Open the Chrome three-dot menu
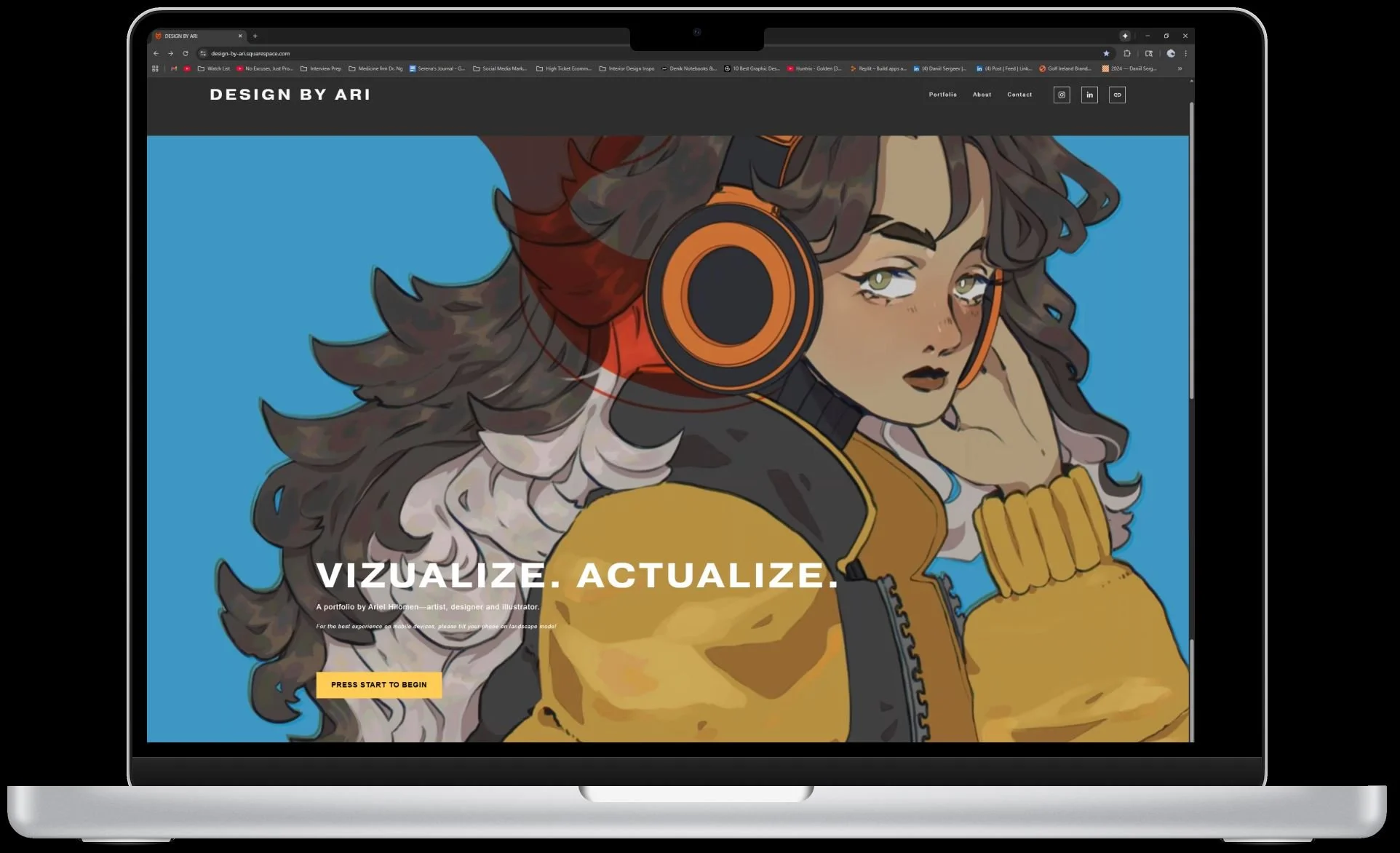 pyautogui.click(x=1185, y=53)
